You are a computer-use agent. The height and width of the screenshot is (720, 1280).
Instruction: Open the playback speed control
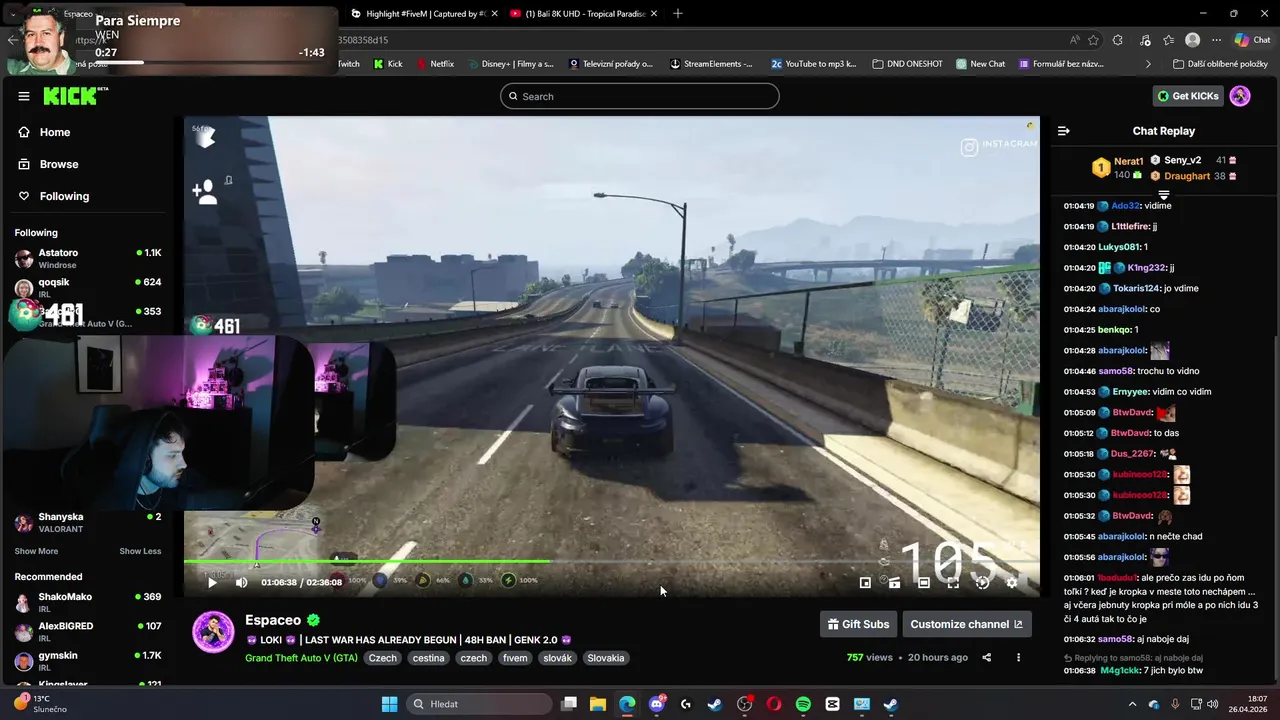[x=982, y=582]
